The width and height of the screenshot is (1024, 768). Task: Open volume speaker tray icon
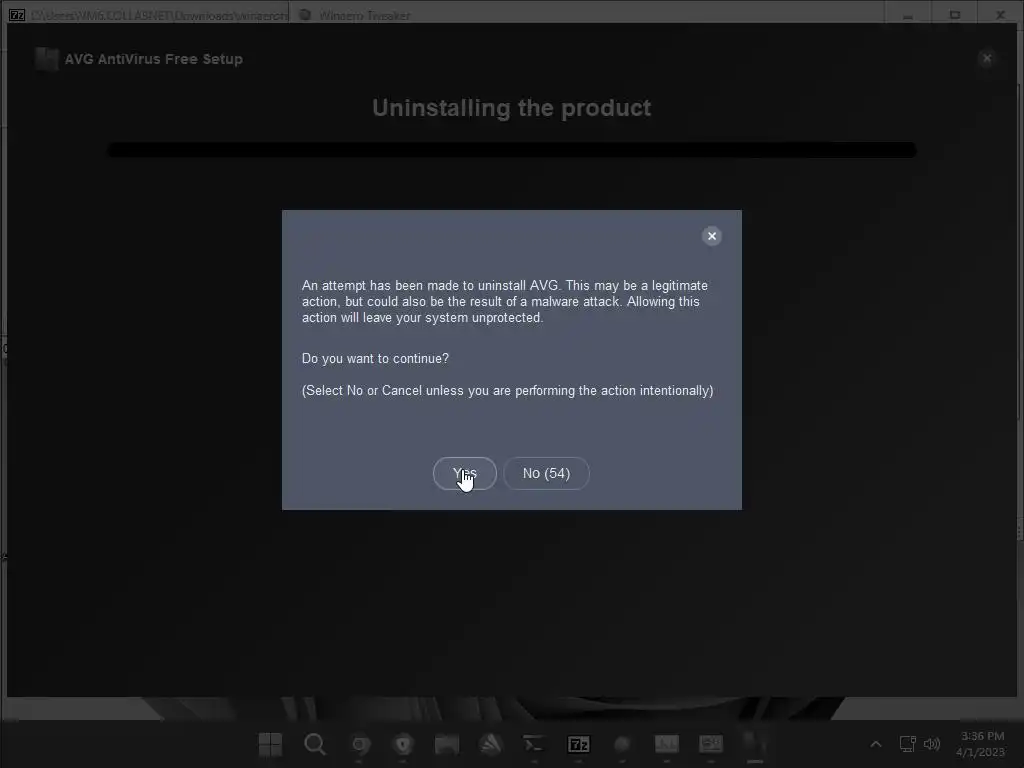pyautogui.click(x=931, y=744)
